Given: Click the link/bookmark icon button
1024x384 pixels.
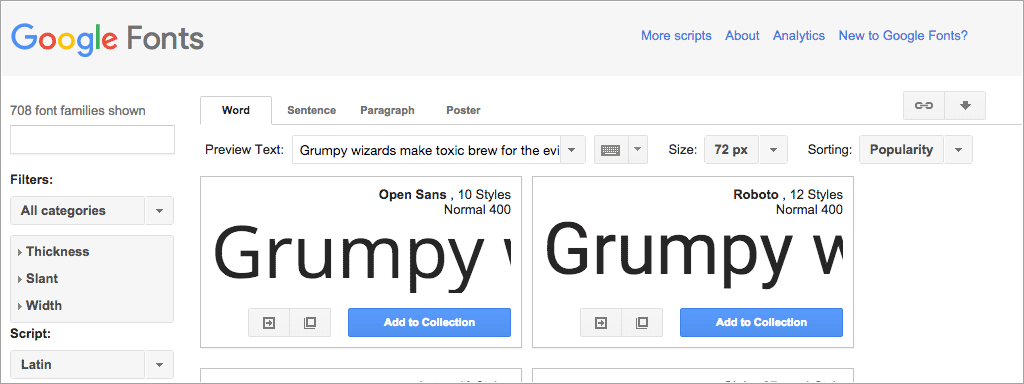Looking at the screenshot, I should coord(923,106).
